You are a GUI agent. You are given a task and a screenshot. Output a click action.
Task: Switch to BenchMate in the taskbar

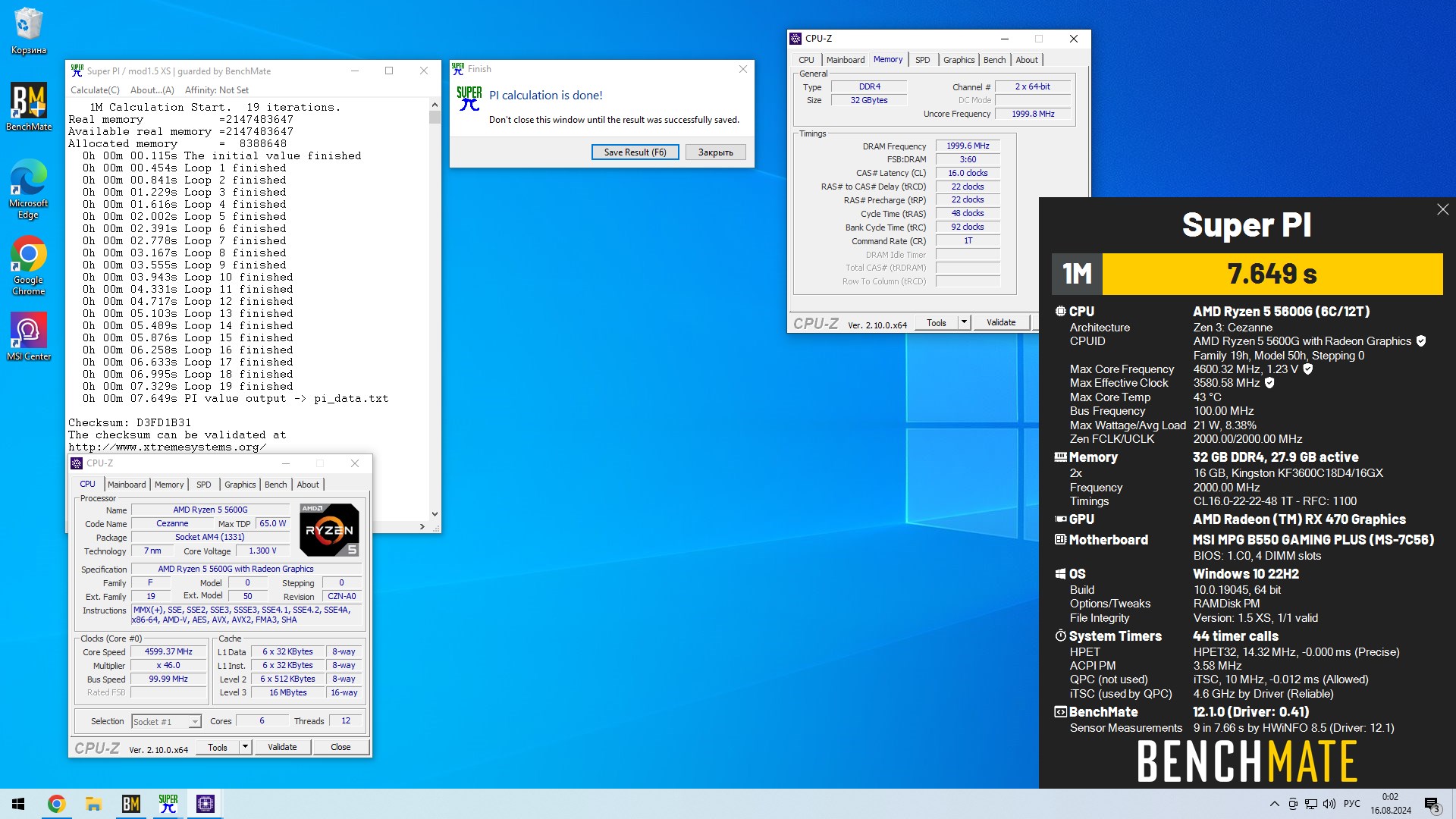pos(130,804)
